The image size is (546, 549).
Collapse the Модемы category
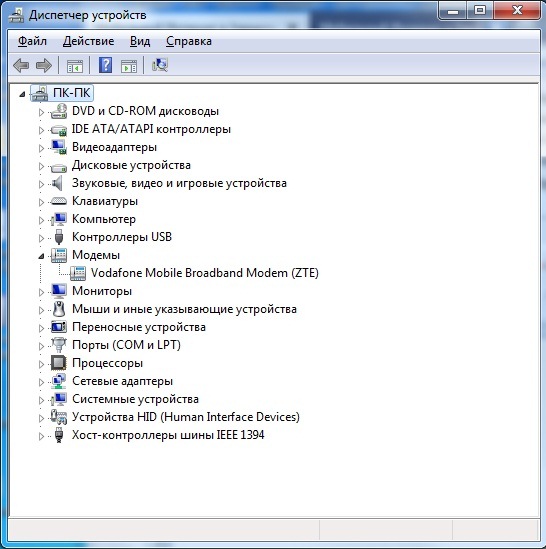point(41,256)
